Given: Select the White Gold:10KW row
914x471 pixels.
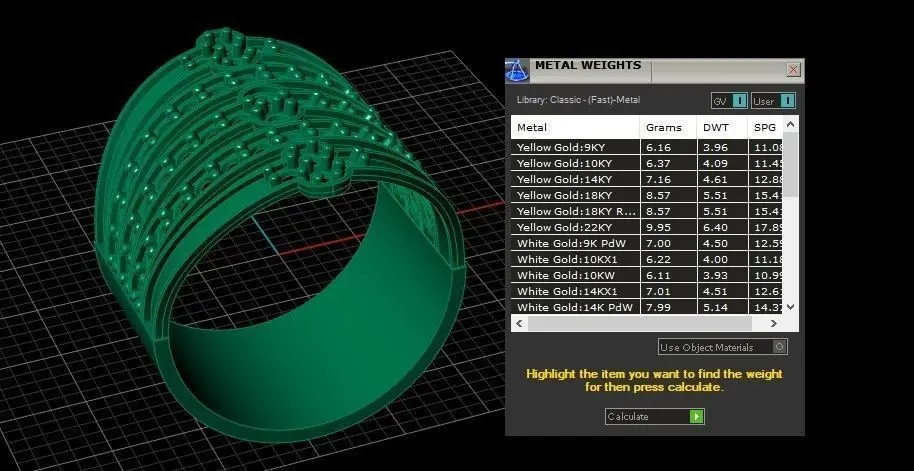Looking at the screenshot, I should click(647, 275).
